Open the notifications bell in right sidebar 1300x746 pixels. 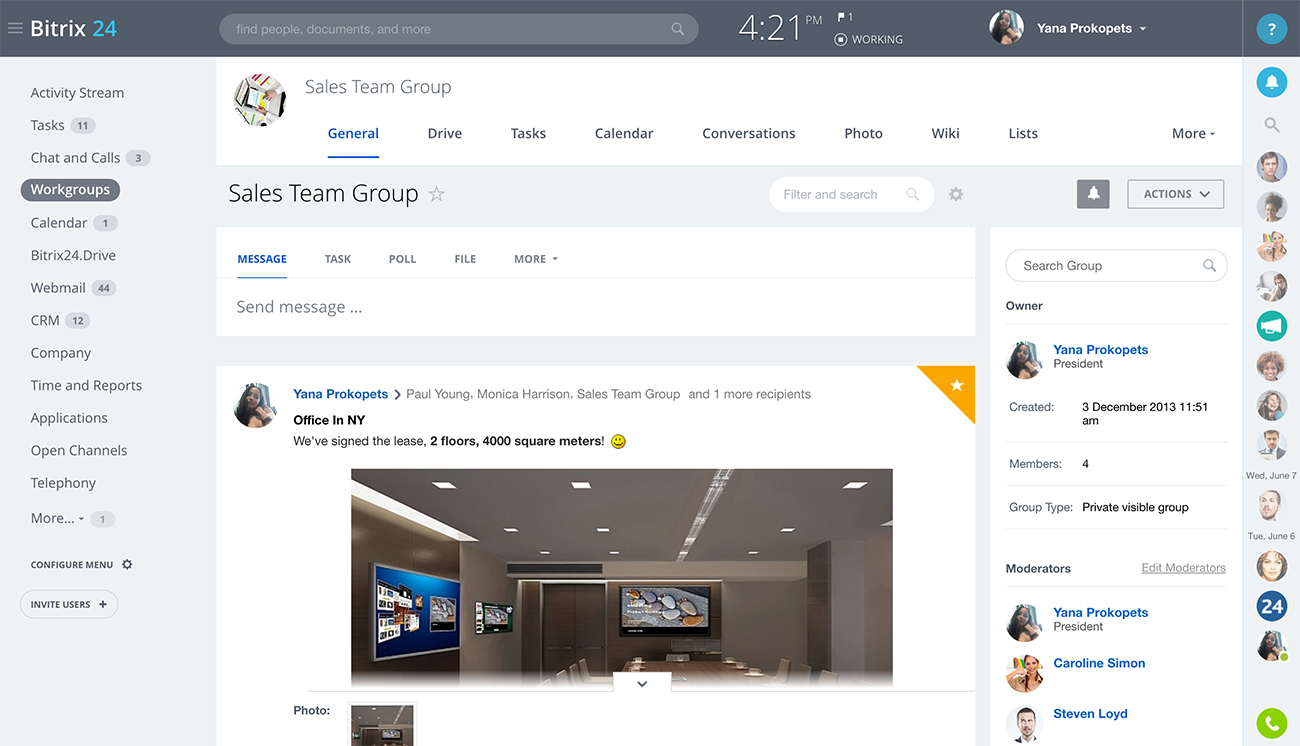coord(1271,83)
